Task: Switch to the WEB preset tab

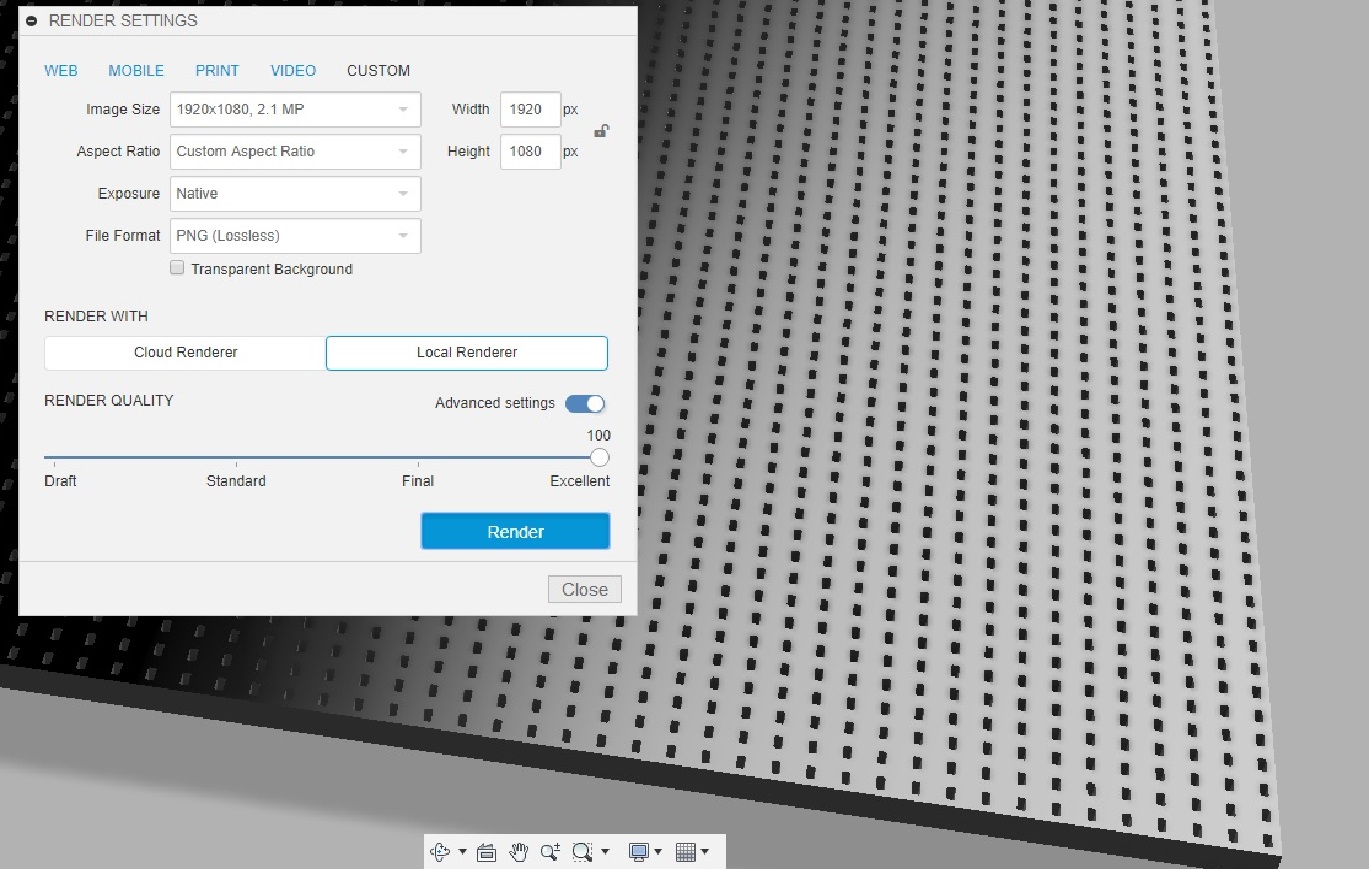Action: [x=61, y=71]
